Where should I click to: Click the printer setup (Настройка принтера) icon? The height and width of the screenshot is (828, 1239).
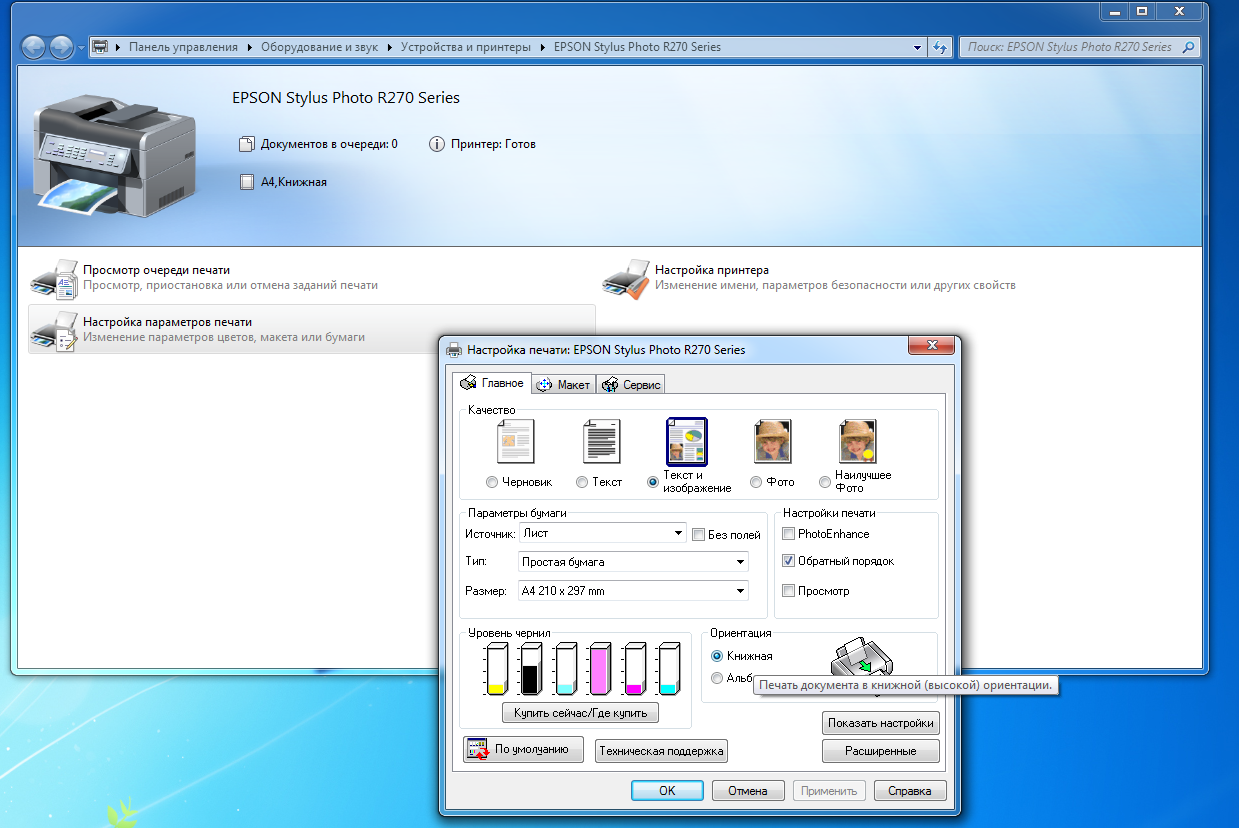(625, 278)
